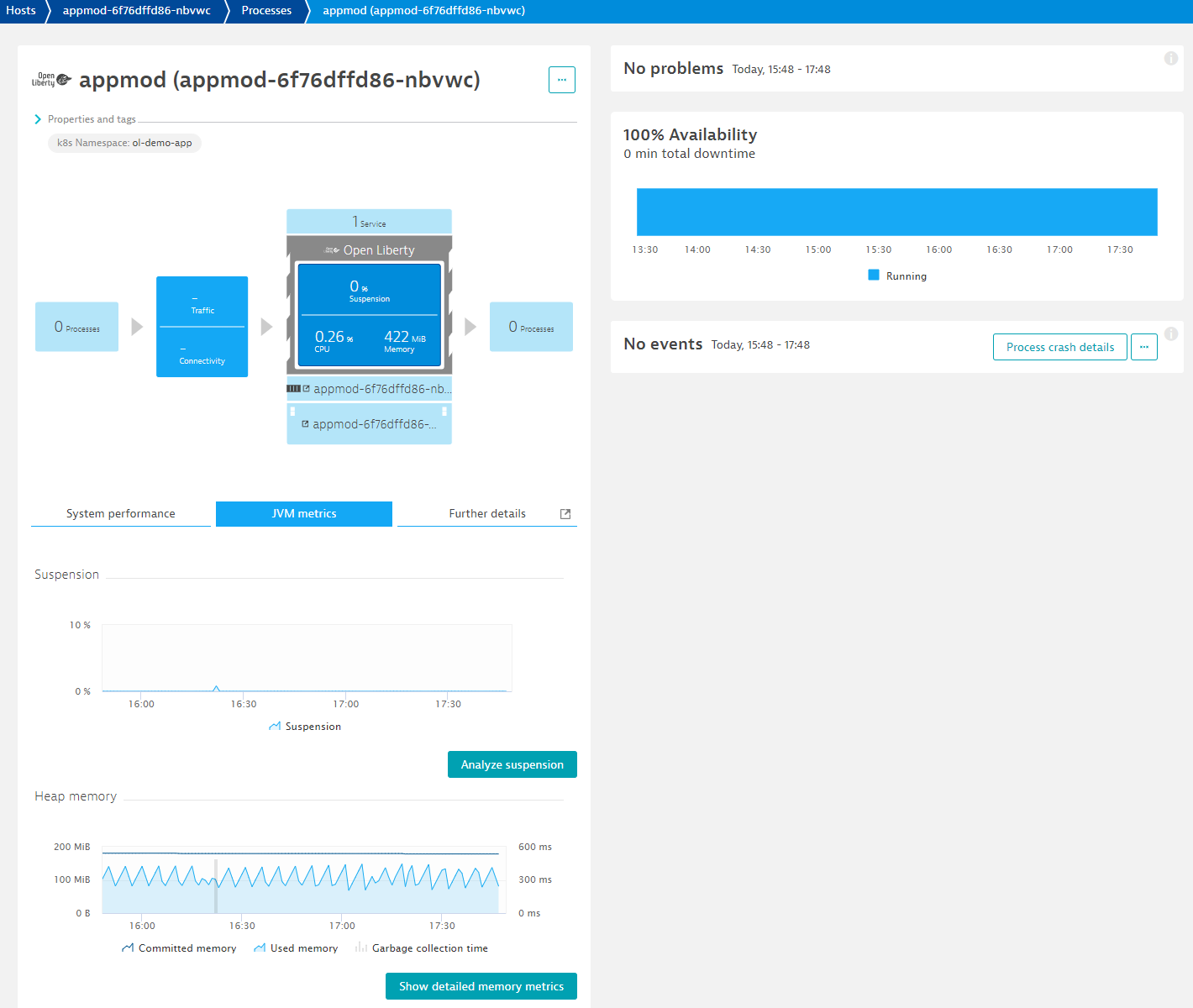Click the info icon on No problems panel
The width and height of the screenshot is (1193, 1008).
1170,58
